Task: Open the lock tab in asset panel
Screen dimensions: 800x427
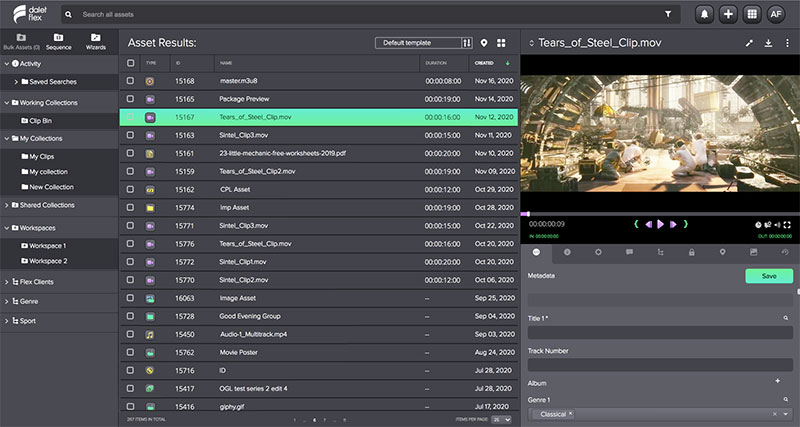Action: click(691, 252)
